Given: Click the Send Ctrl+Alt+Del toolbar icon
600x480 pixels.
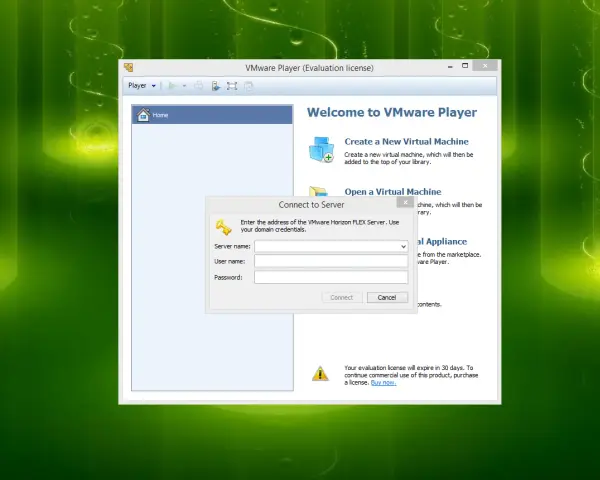Looking at the screenshot, I should (x=198, y=86).
